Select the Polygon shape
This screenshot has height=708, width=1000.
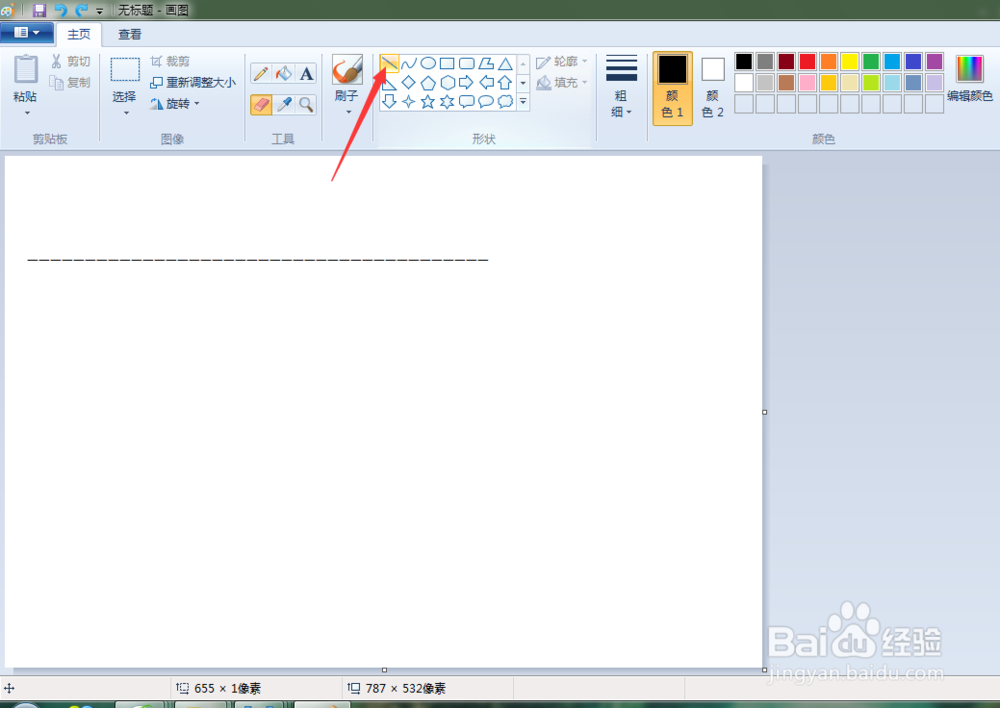tap(486, 63)
